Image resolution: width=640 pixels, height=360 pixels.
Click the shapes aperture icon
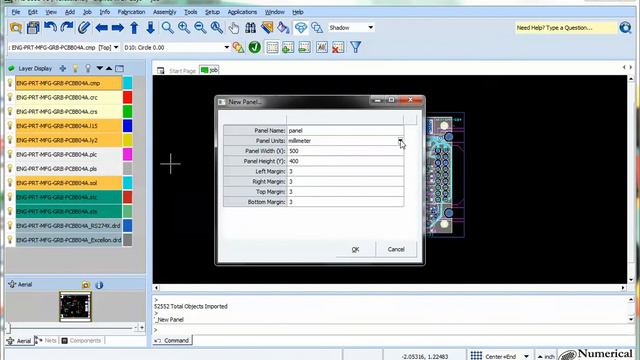coord(238,47)
